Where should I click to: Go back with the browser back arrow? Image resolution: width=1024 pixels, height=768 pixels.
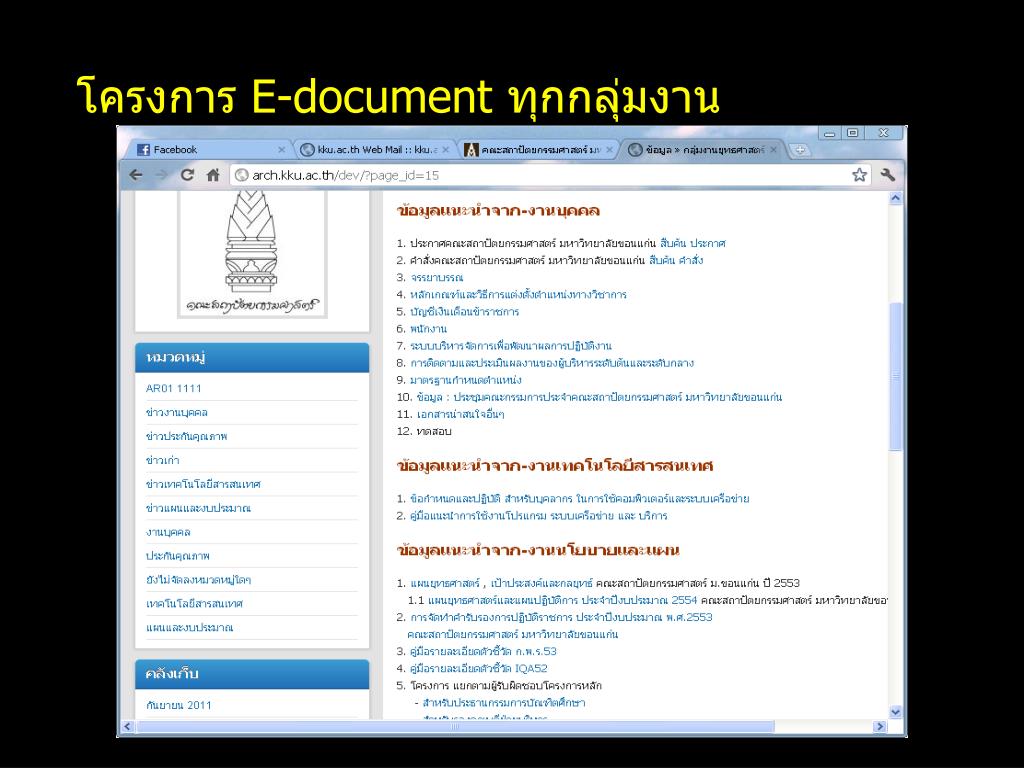(136, 175)
